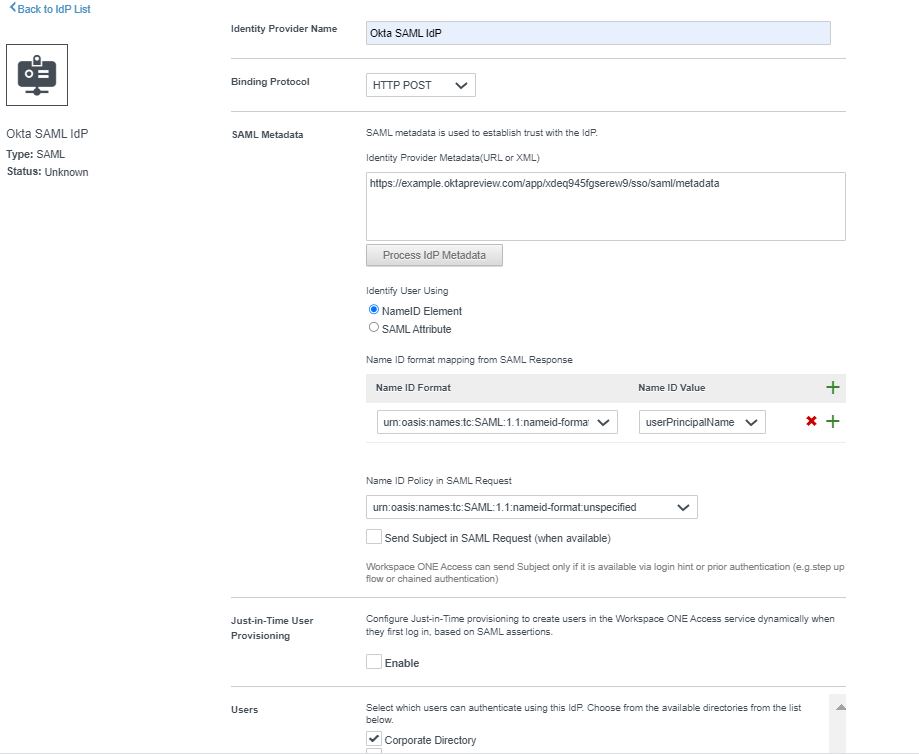Image resolution: width=919 pixels, height=754 pixels.
Task: Remove the userPrincipalName mapping with the red X
Action: click(x=811, y=421)
